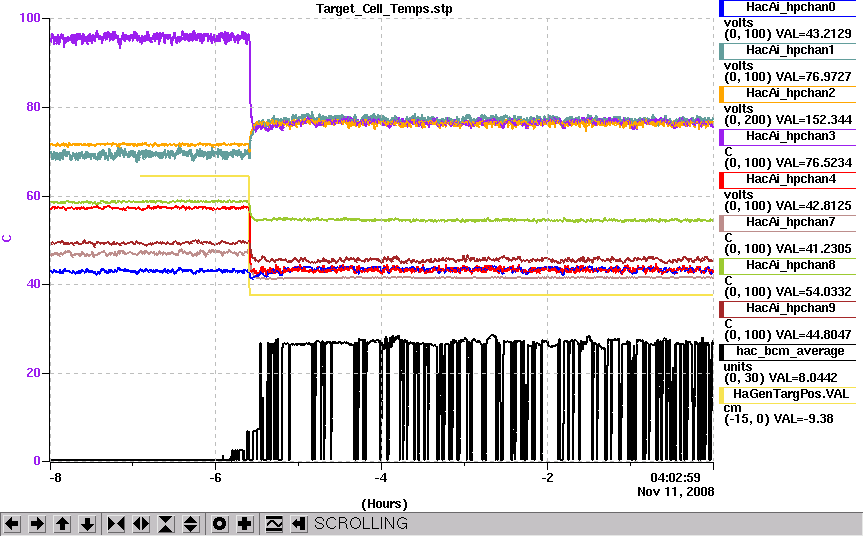
Task: Pan the graph left with the left arrow button
Action: point(12,523)
